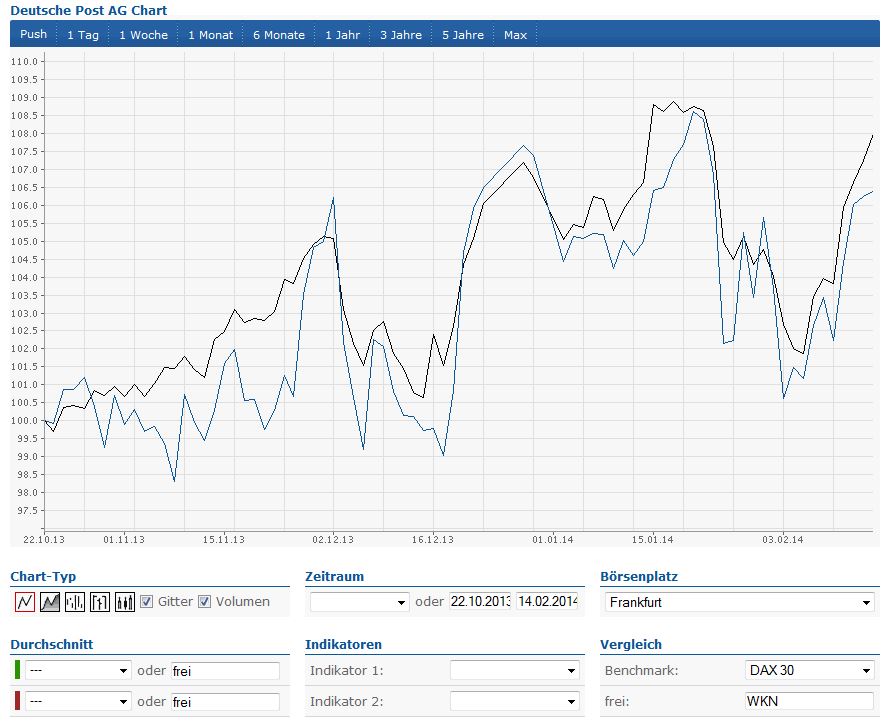Switch to the 1 Tag tab

[83, 34]
